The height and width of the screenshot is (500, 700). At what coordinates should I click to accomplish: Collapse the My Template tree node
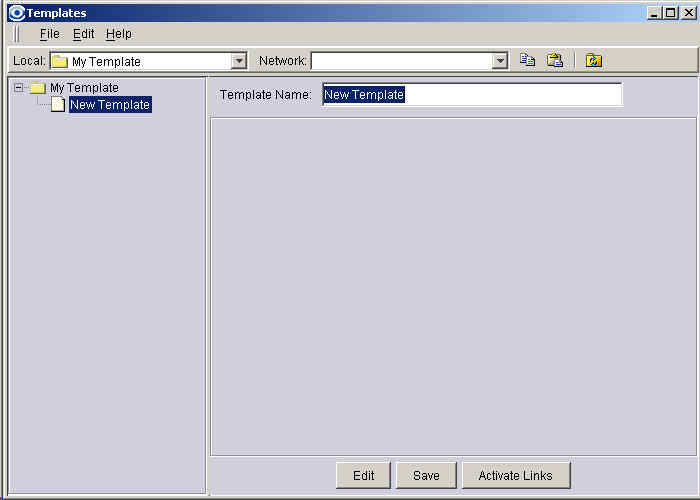(18, 88)
